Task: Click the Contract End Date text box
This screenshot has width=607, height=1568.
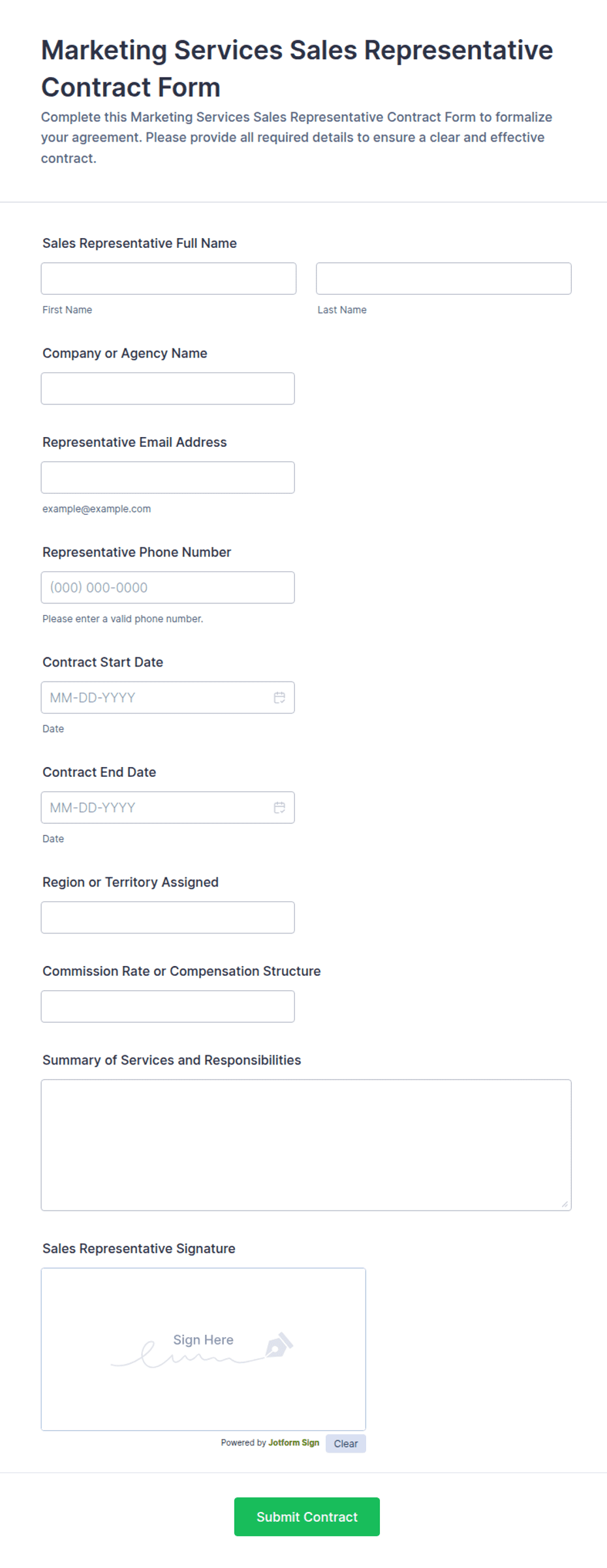Action: [x=157, y=807]
